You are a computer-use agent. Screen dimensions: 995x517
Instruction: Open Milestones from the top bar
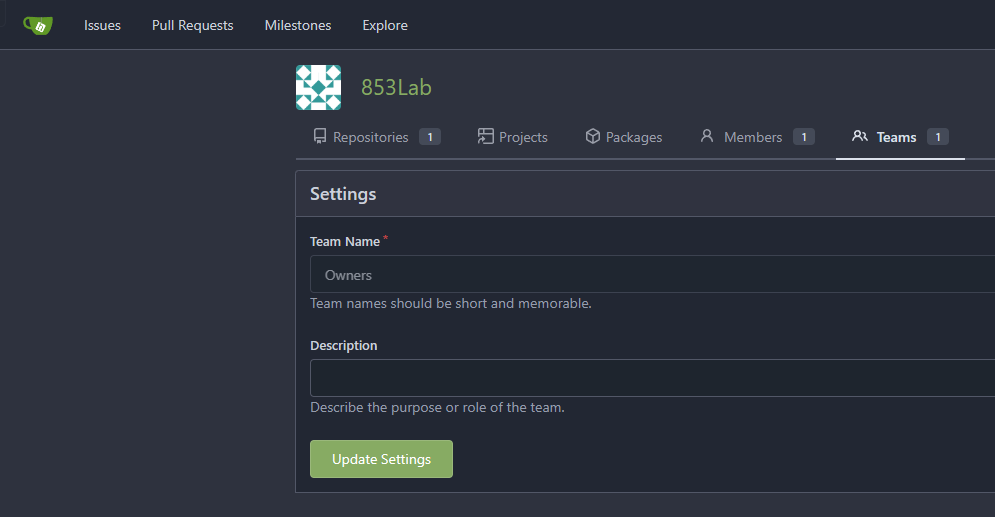[x=297, y=25]
